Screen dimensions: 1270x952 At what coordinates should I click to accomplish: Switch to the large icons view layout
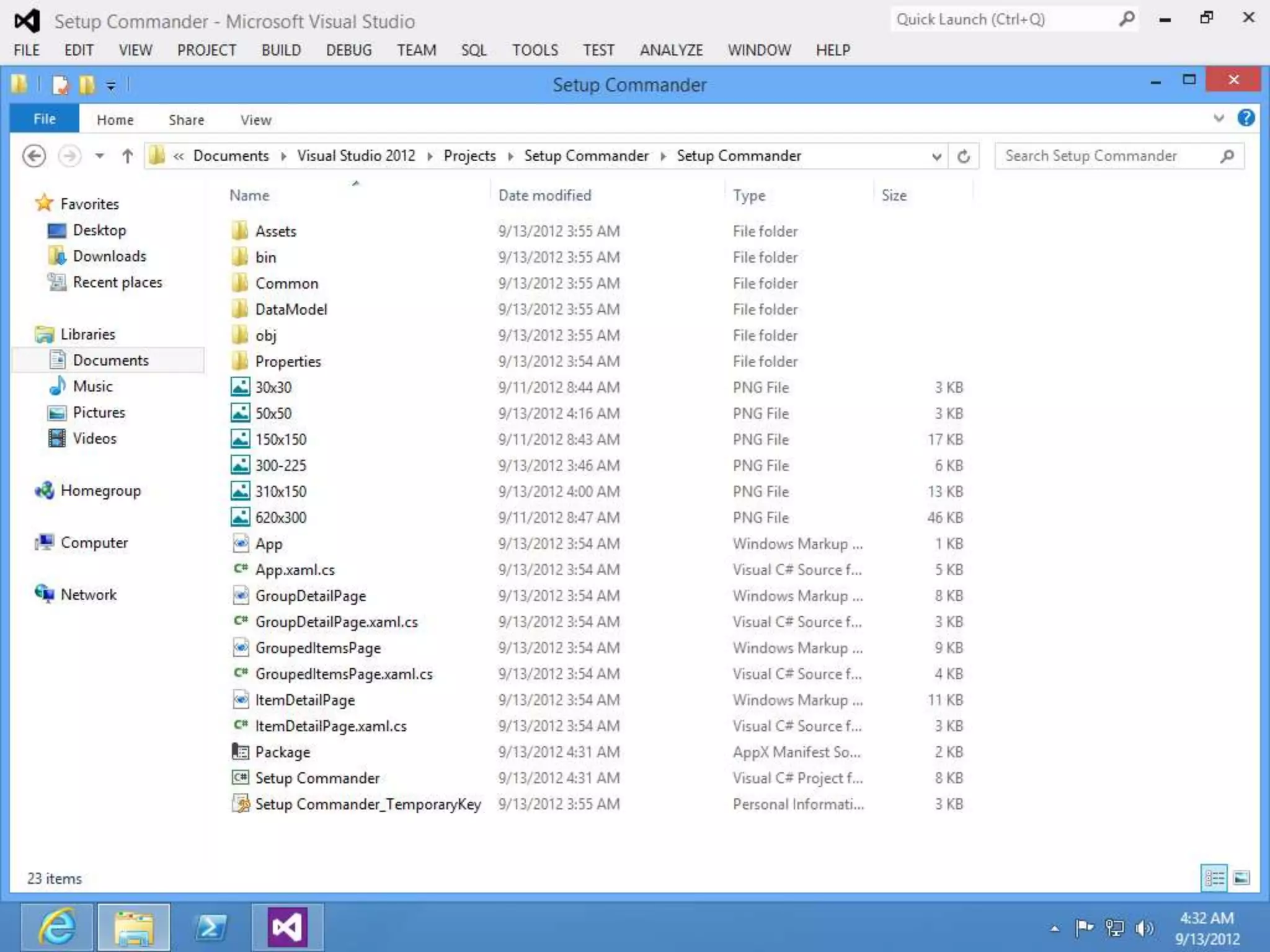pyautogui.click(x=1241, y=878)
